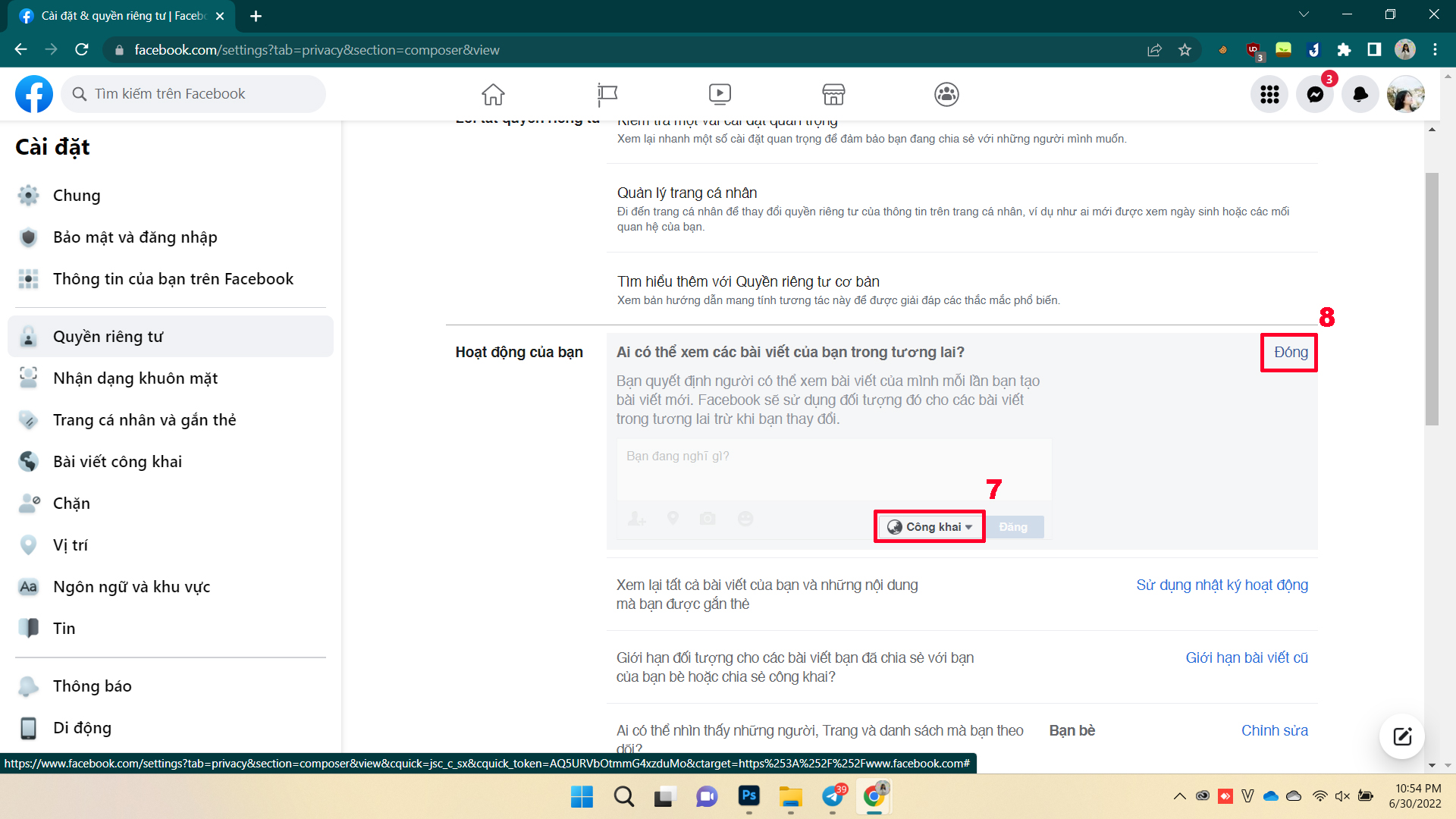The image size is (1456, 819).
Task: Close the Cài đặt & quyền riêng tư tab
Action: pyautogui.click(x=220, y=16)
